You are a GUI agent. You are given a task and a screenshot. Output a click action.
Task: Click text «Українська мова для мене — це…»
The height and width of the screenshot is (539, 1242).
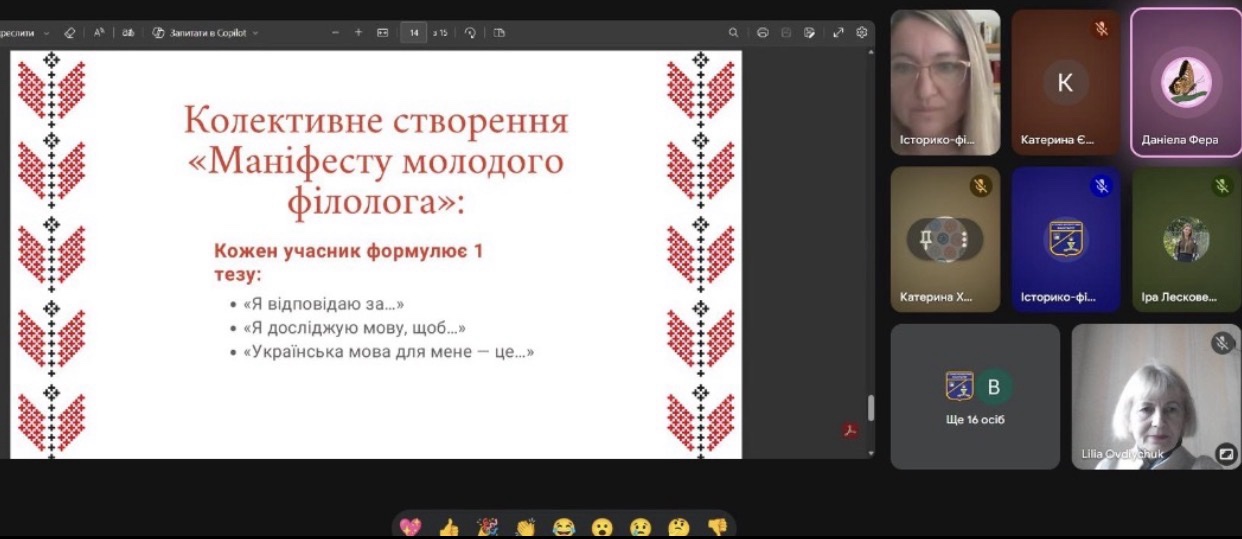pyautogui.click(x=388, y=351)
